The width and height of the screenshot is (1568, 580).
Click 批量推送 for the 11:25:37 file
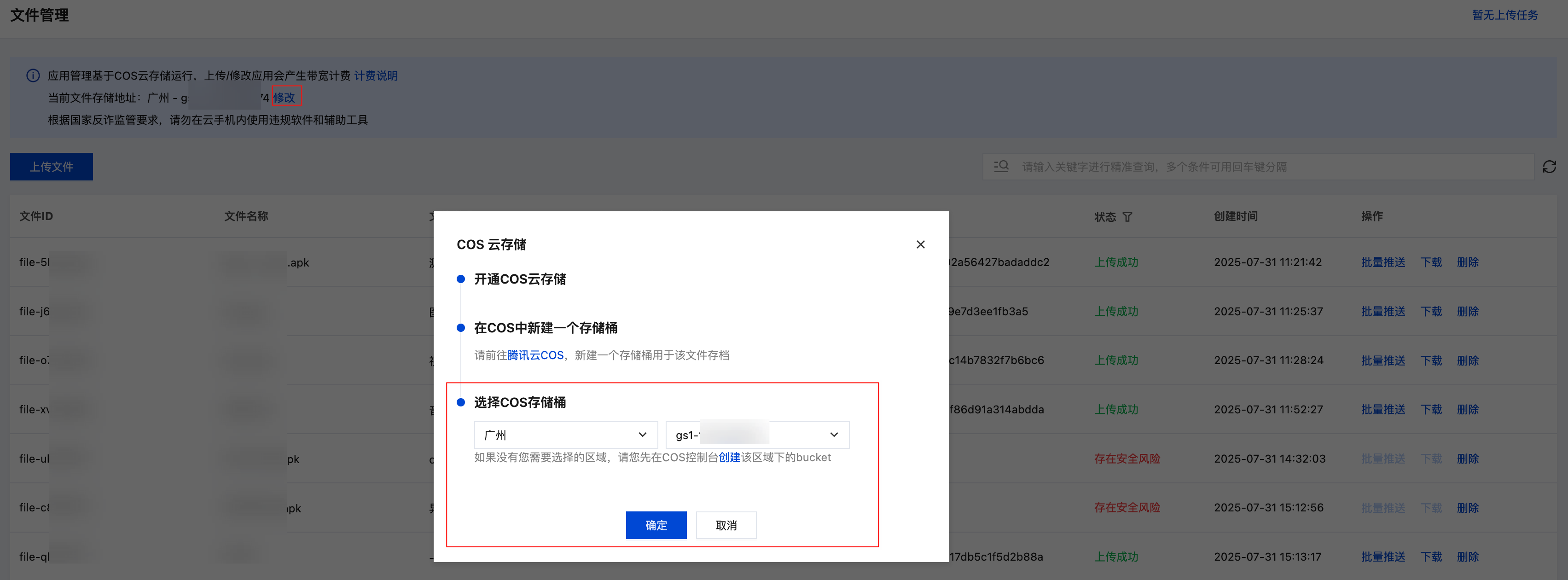[x=1383, y=311]
